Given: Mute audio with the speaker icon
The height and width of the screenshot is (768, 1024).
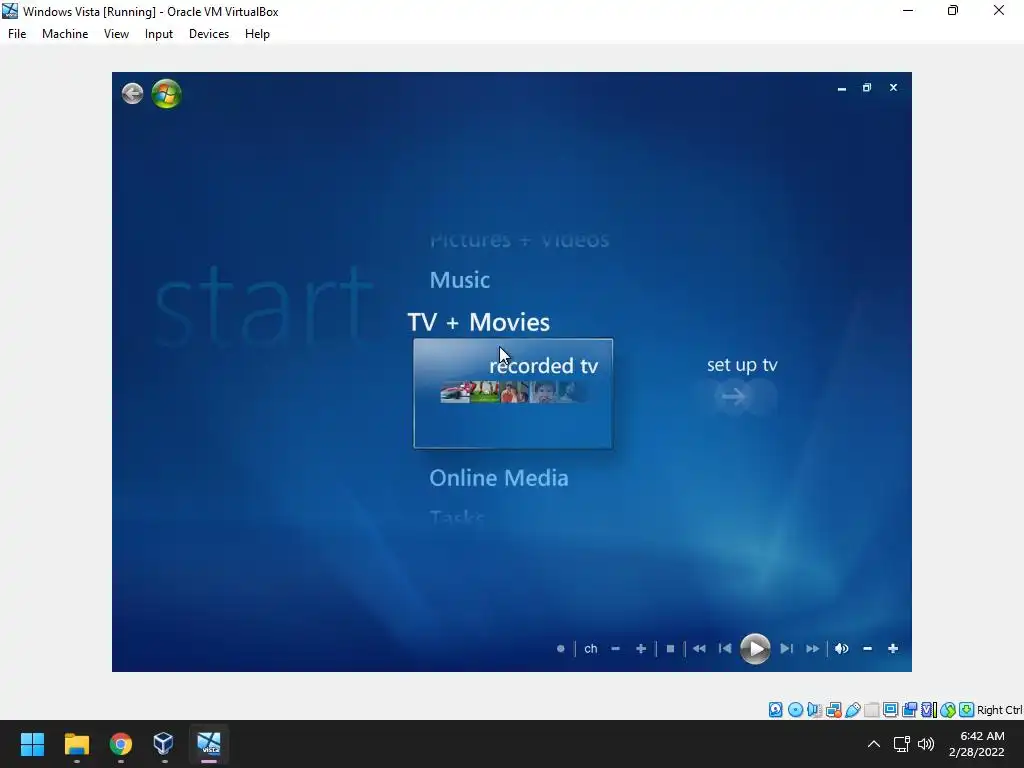Looking at the screenshot, I should pos(842,648).
